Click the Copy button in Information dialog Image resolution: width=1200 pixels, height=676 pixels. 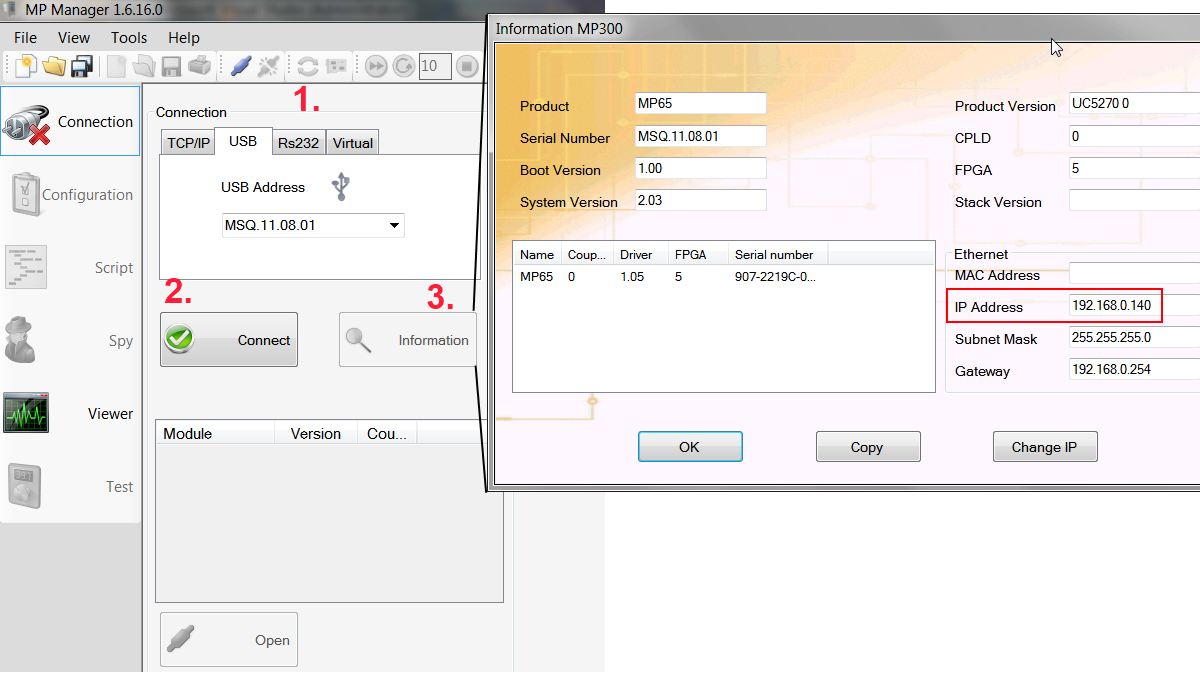[867, 447]
